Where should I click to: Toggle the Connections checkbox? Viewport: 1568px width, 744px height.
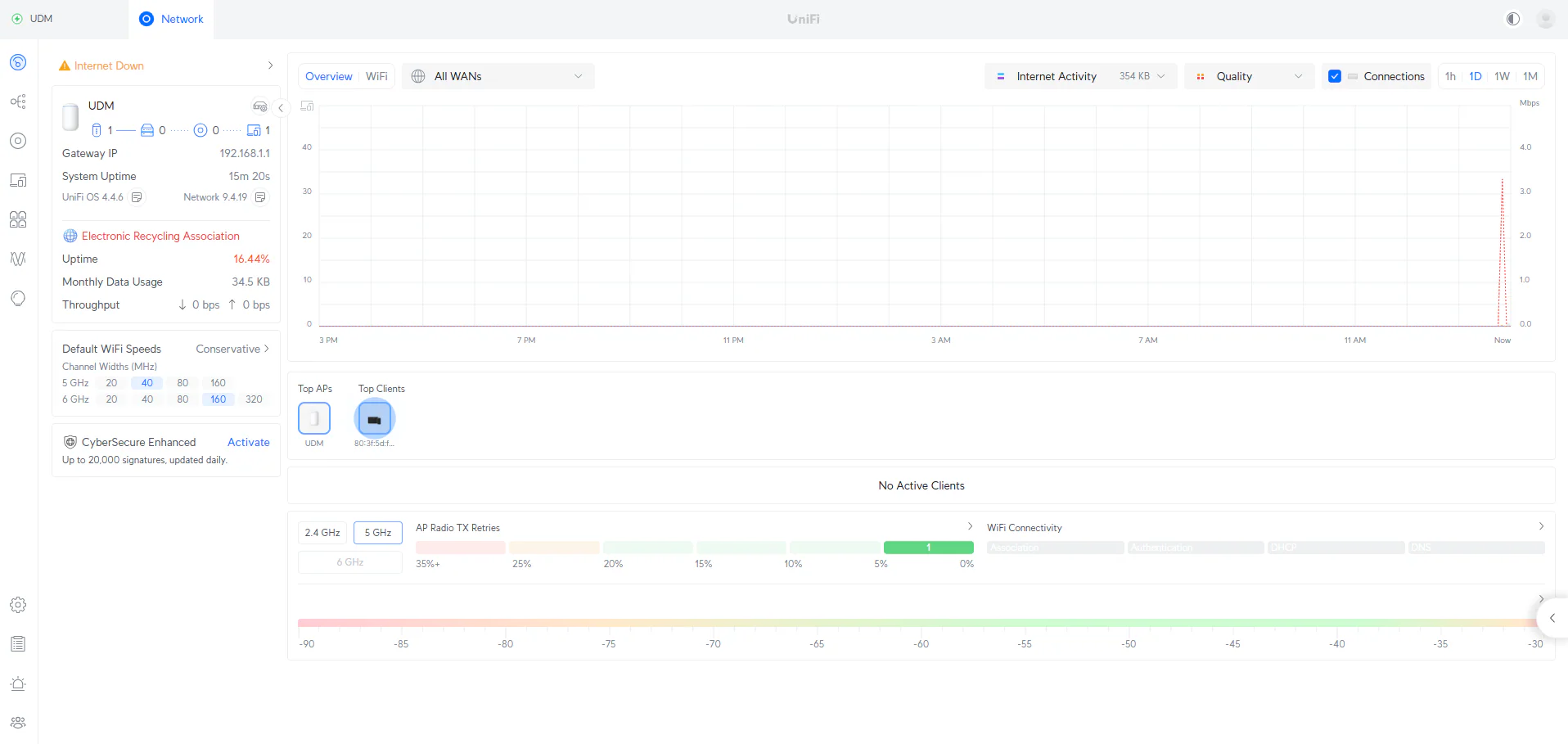pyautogui.click(x=1335, y=76)
